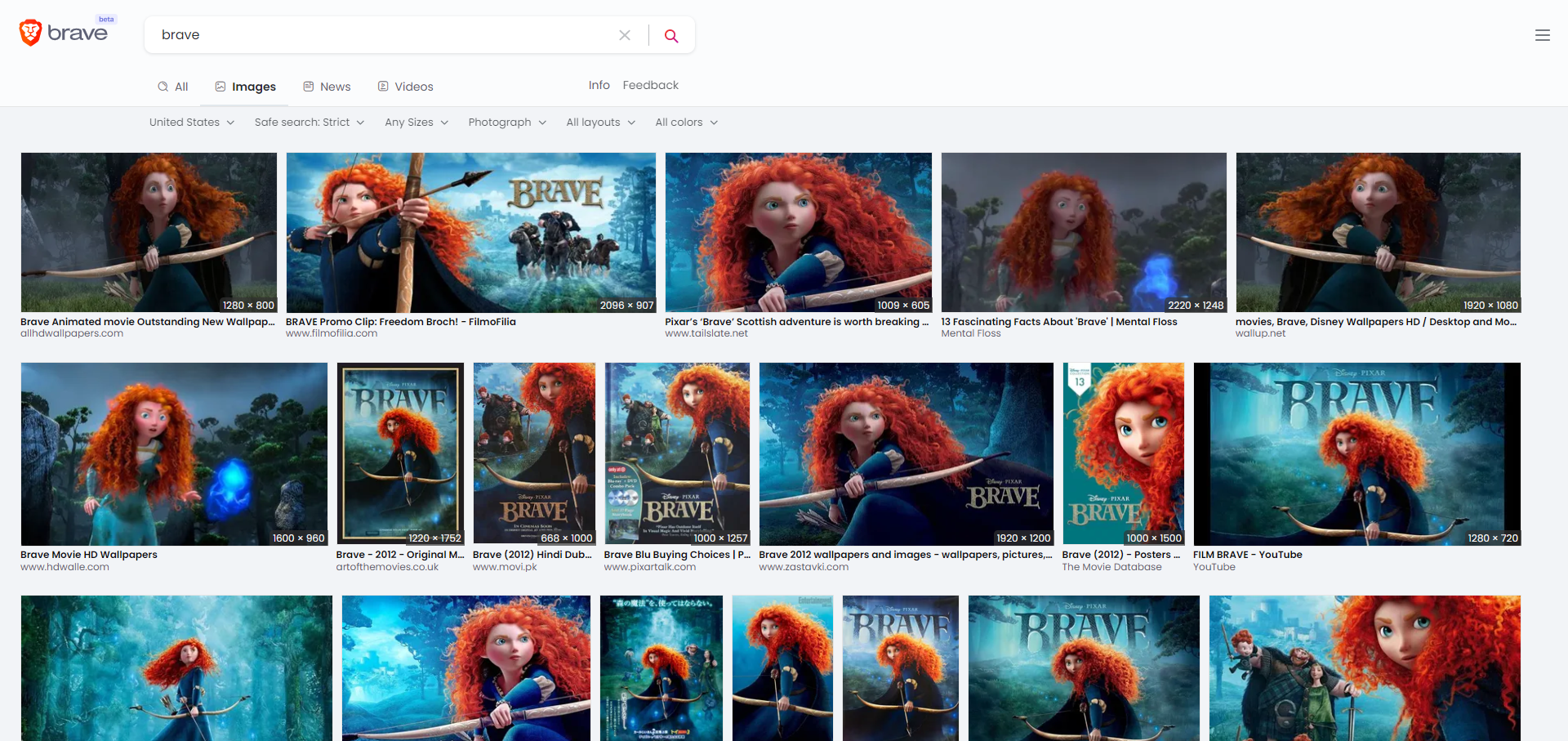Click 'The Movie Database' source text
The height and width of the screenshot is (741, 1568).
1111,567
